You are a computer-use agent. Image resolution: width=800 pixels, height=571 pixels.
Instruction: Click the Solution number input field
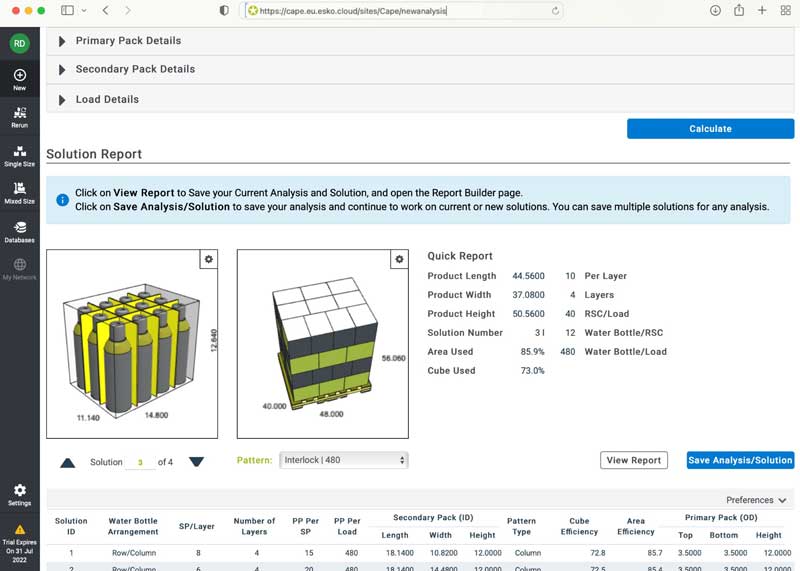pyautogui.click(x=140, y=463)
